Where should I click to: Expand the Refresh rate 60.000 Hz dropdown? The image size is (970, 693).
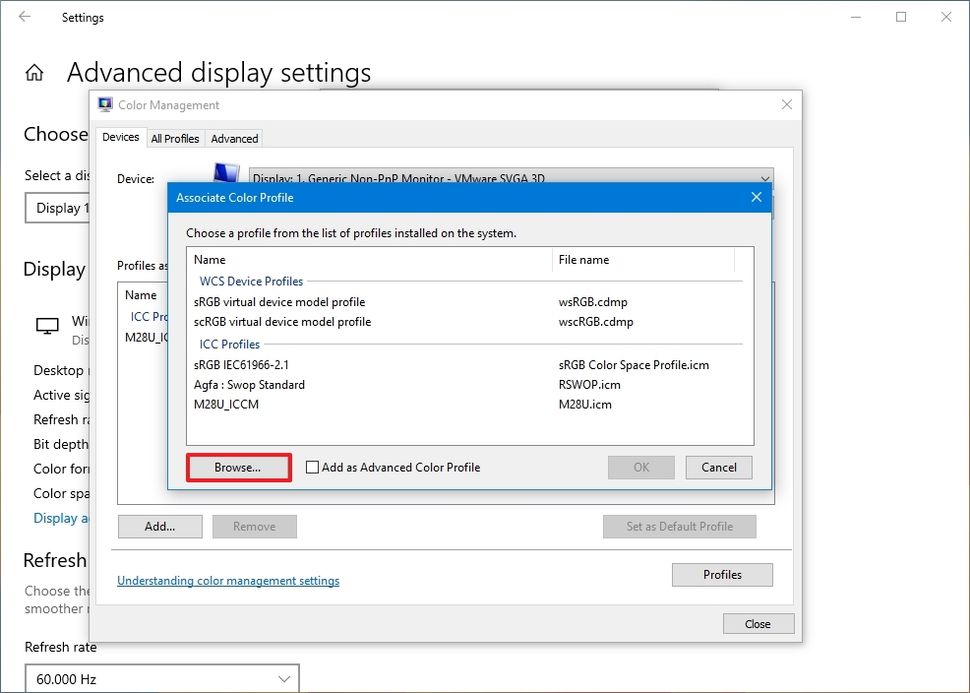point(162,679)
